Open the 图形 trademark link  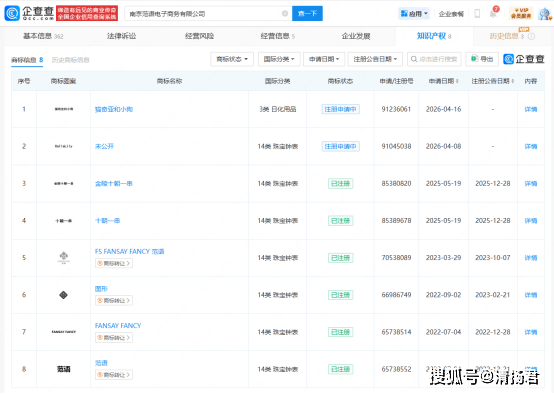coord(101,289)
